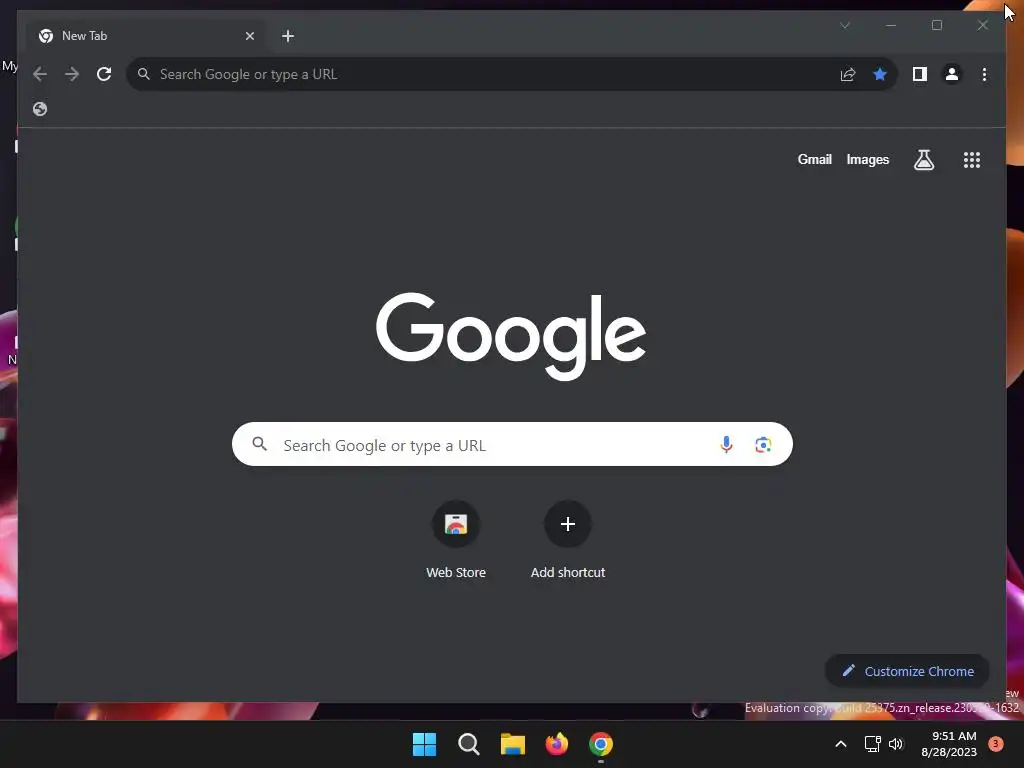The height and width of the screenshot is (768, 1024).
Task: Open the network status tray icon
Action: pos(872,744)
